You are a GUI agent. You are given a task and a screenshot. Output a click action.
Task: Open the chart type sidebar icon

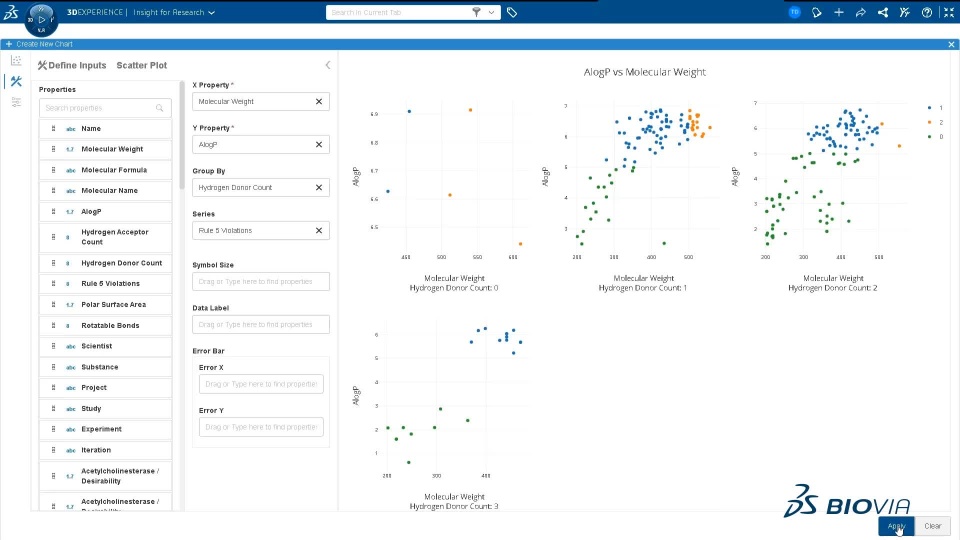[x=16, y=61]
